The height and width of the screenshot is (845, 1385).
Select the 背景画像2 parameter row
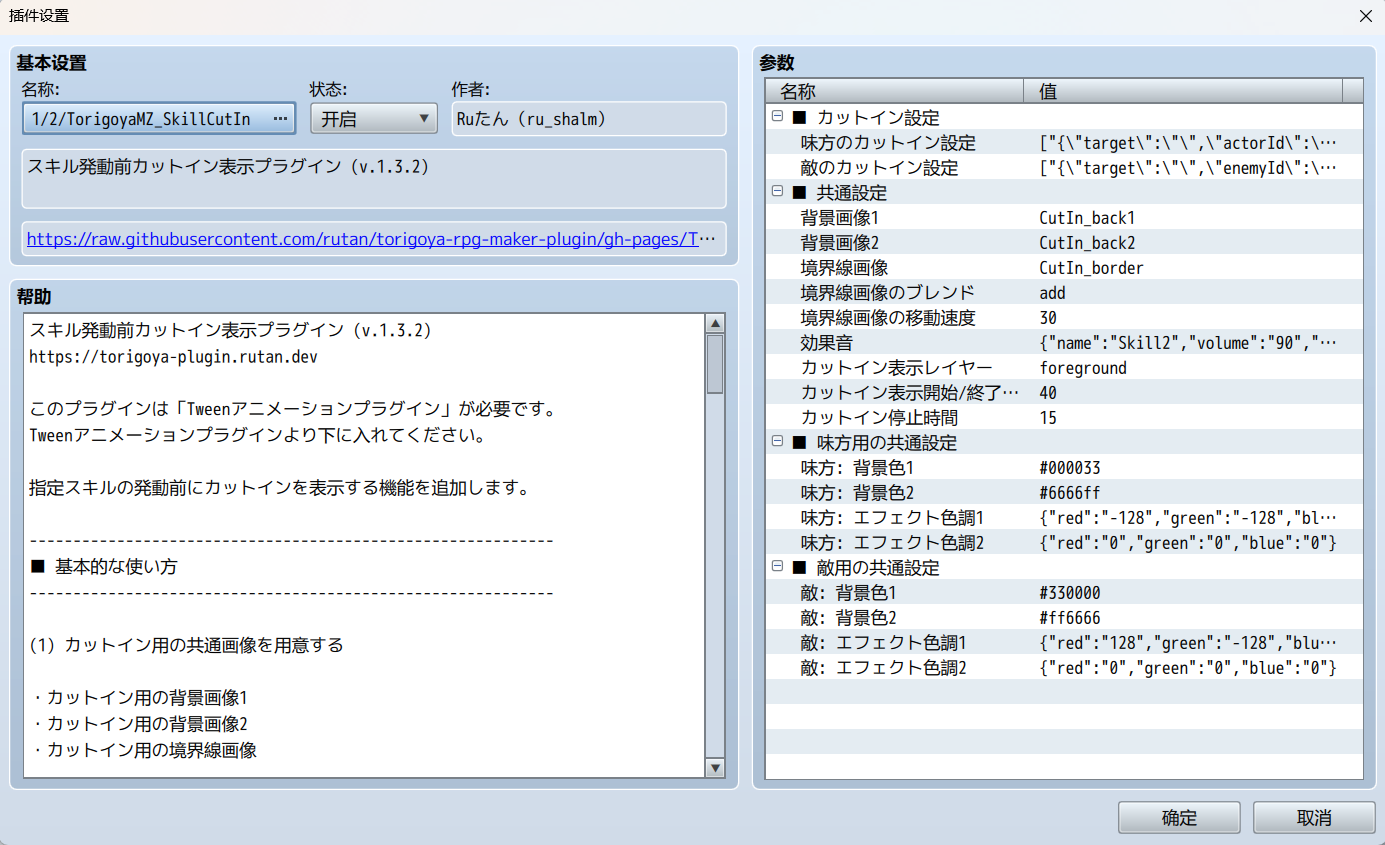click(x=1064, y=242)
